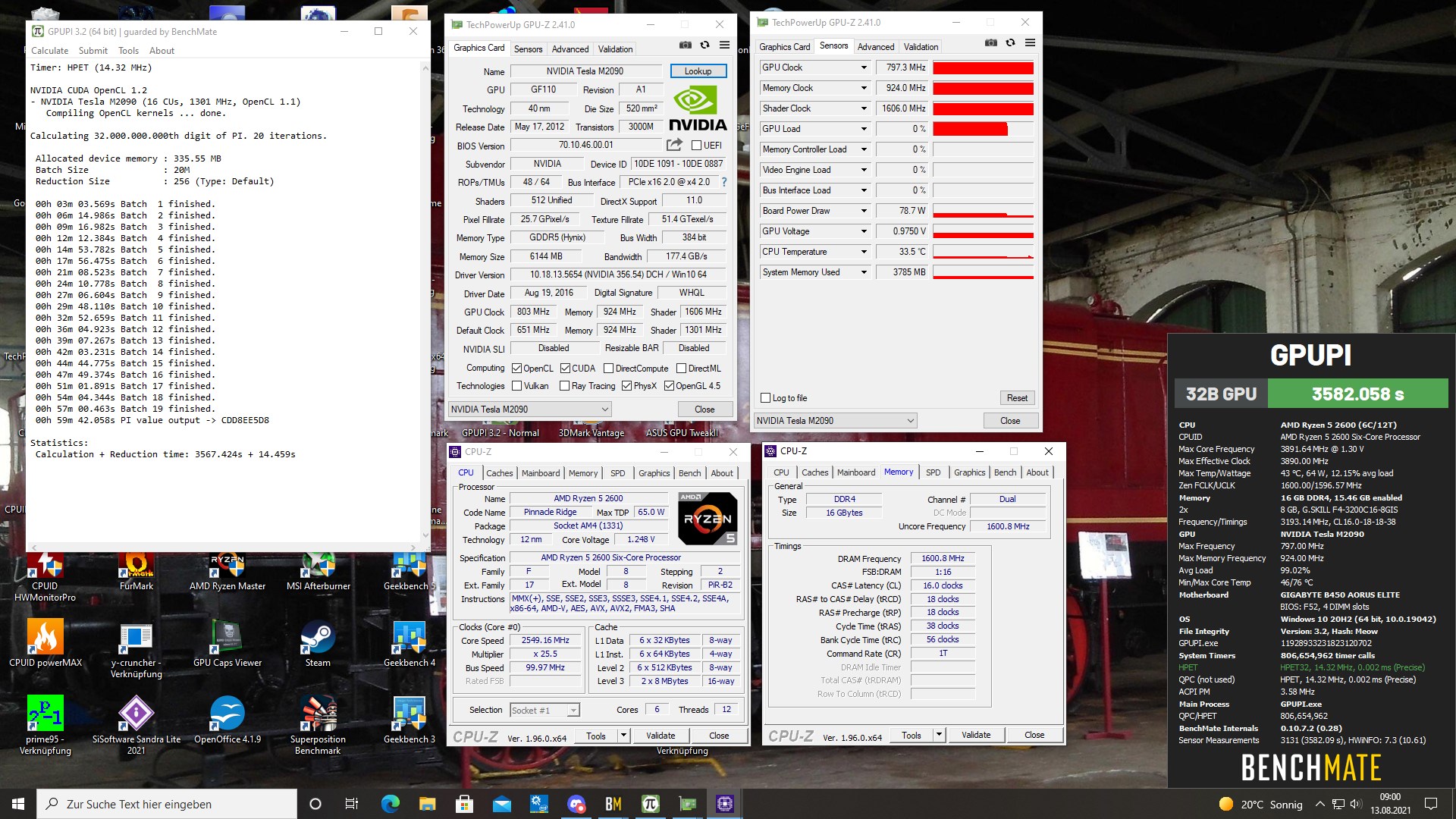Open GPU selector dropdown in Graphics Card window
Screen dimensions: 1456x819
529,409
